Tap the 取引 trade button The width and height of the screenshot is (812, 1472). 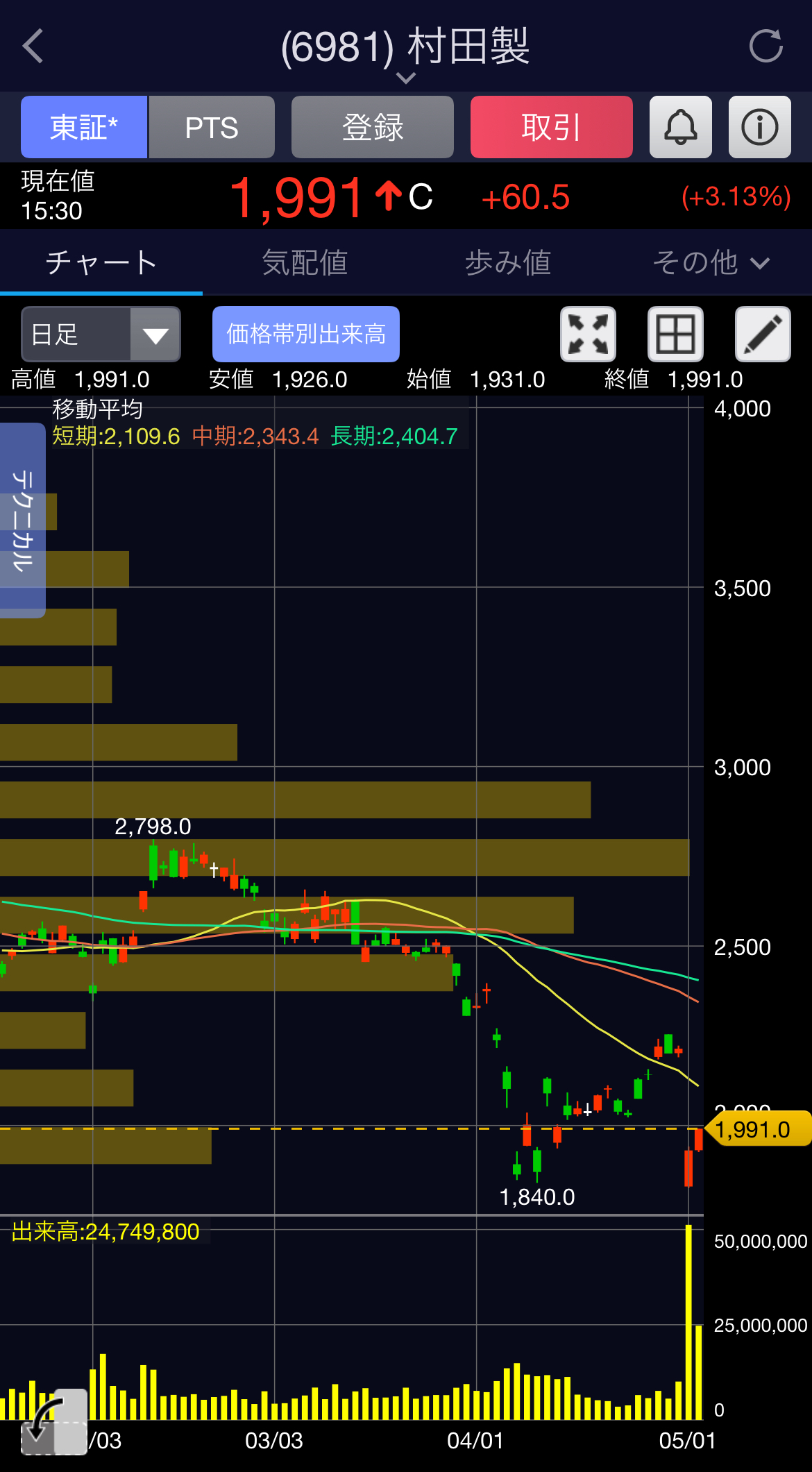click(552, 127)
